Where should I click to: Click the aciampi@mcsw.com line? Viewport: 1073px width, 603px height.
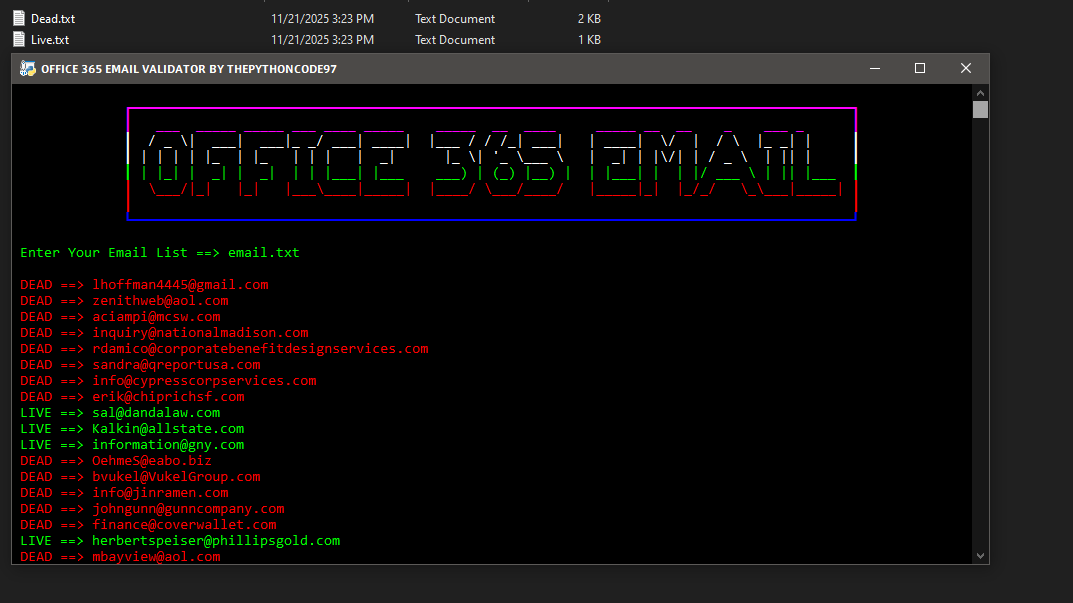click(x=120, y=317)
